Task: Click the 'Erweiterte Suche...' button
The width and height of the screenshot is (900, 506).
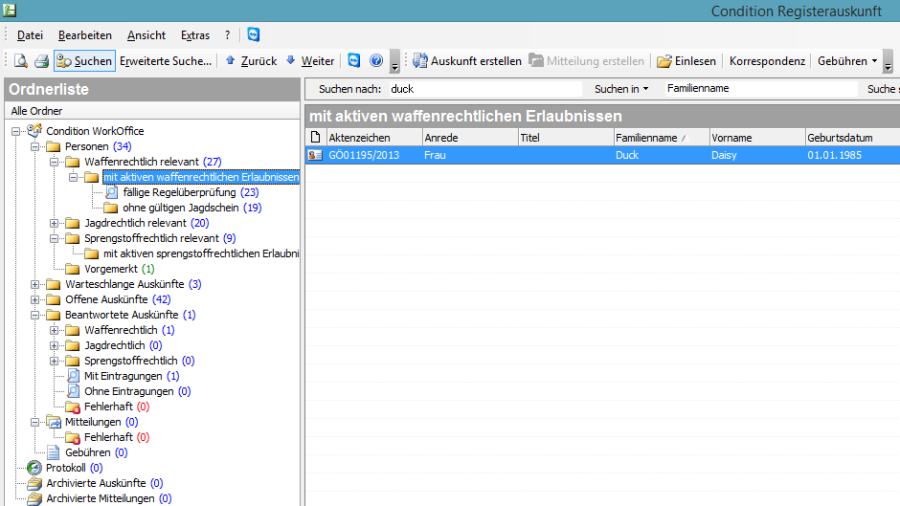Action: pos(166,61)
